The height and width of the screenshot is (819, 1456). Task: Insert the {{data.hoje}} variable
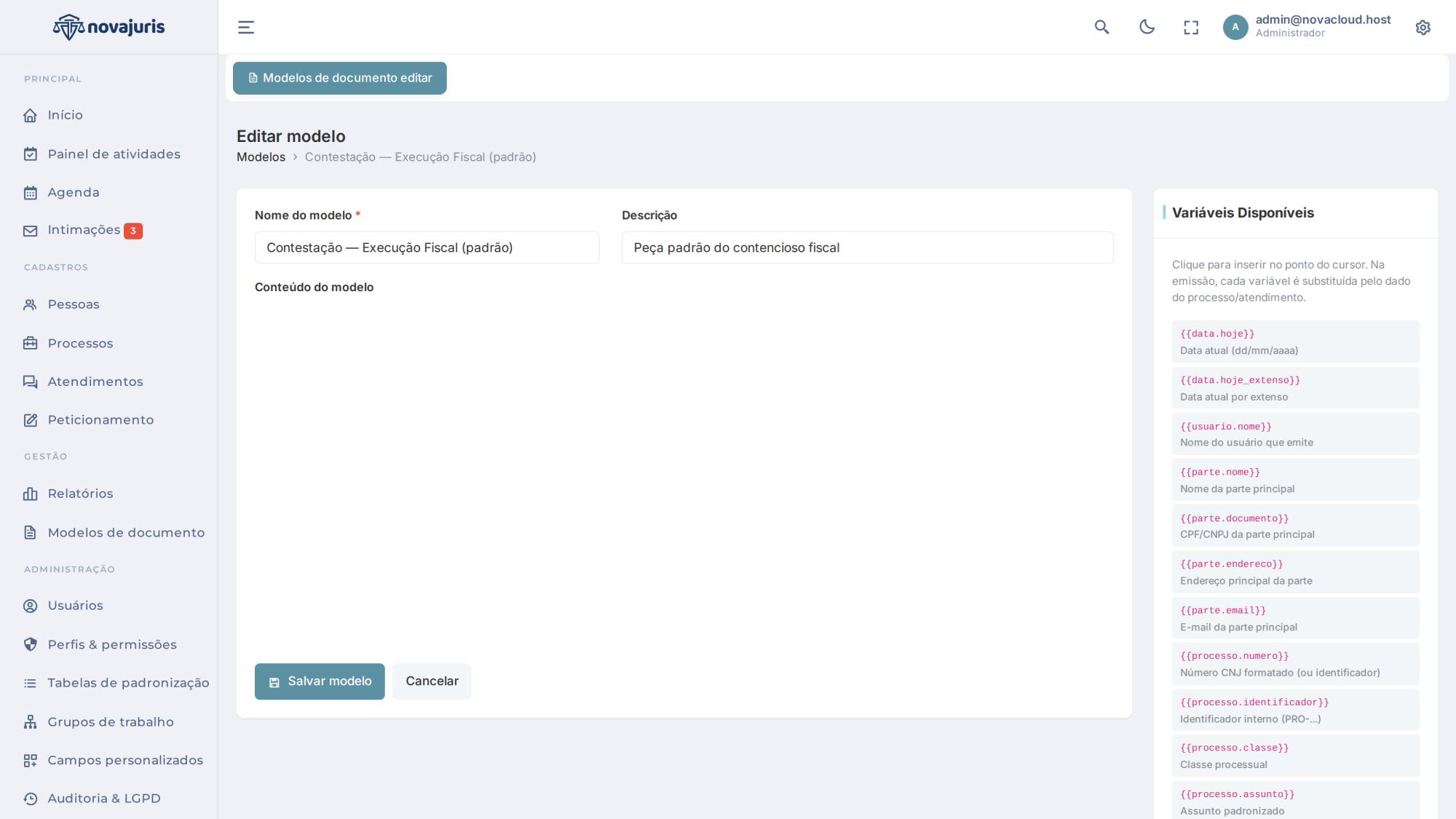pyautogui.click(x=1295, y=342)
